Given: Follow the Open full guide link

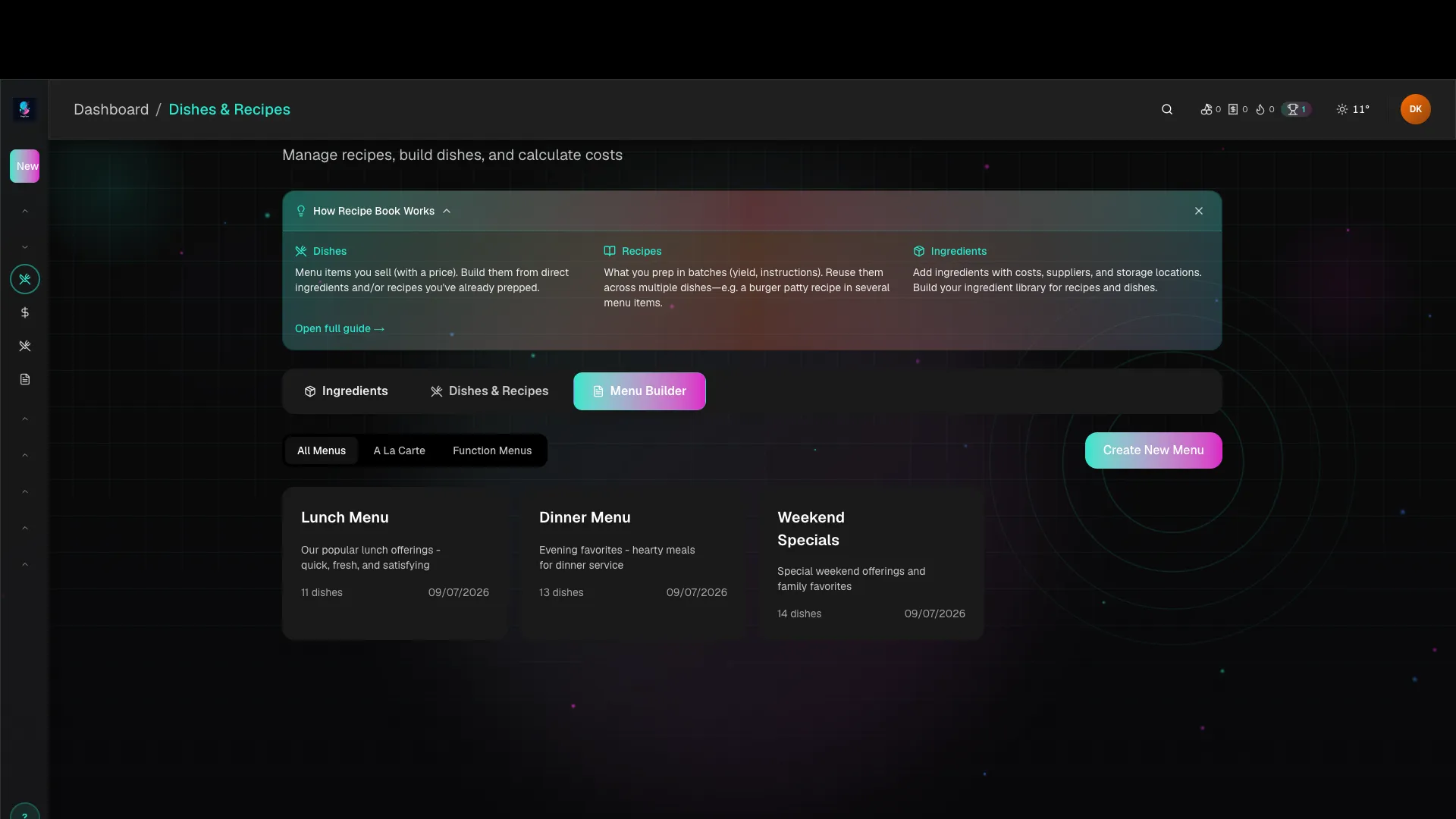Looking at the screenshot, I should (x=340, y=328).
